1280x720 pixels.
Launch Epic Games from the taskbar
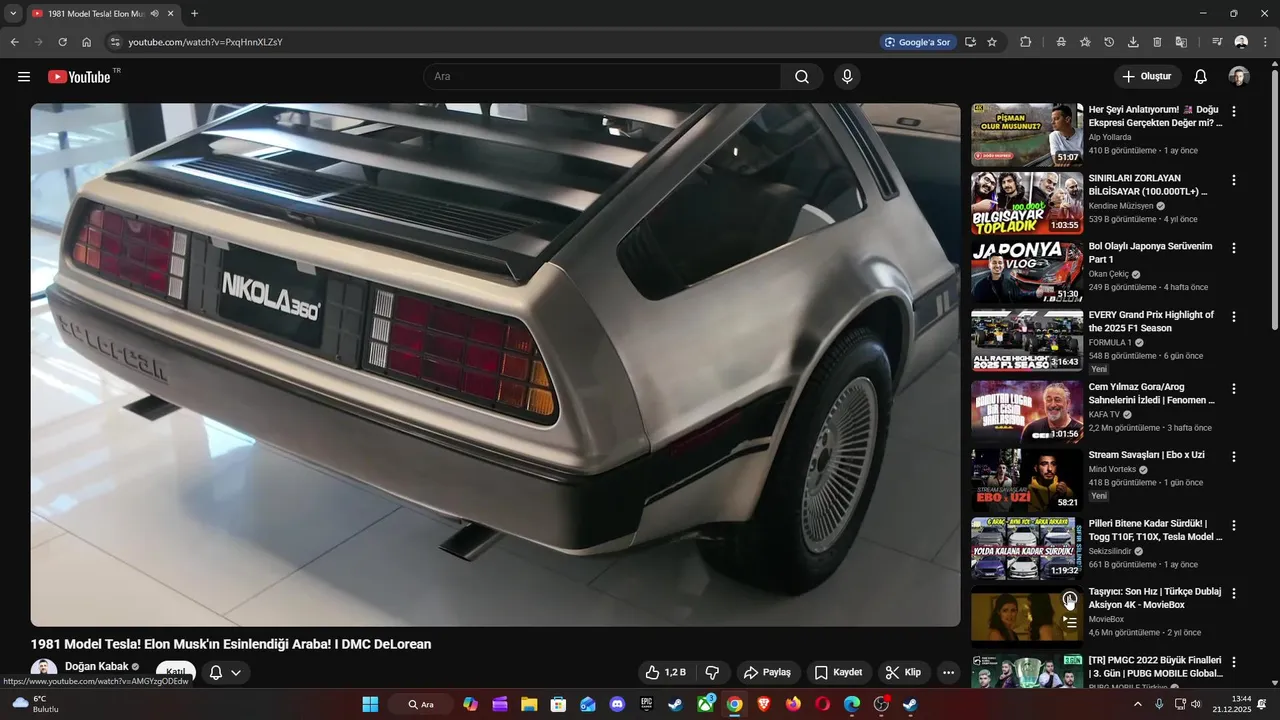point(647,704)
